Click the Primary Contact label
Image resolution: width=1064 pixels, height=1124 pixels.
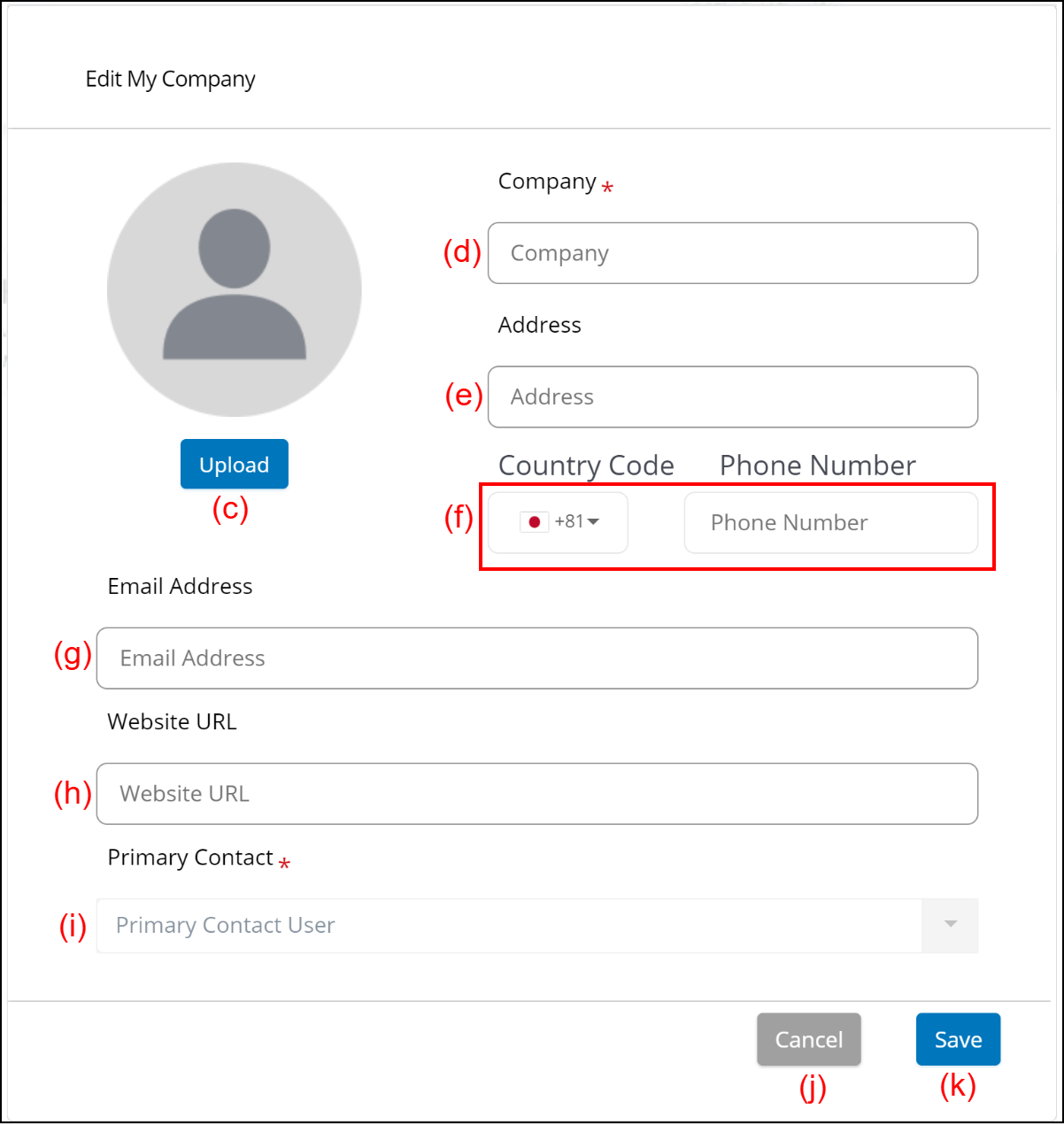pyautogui.click(x=190, y=858)
